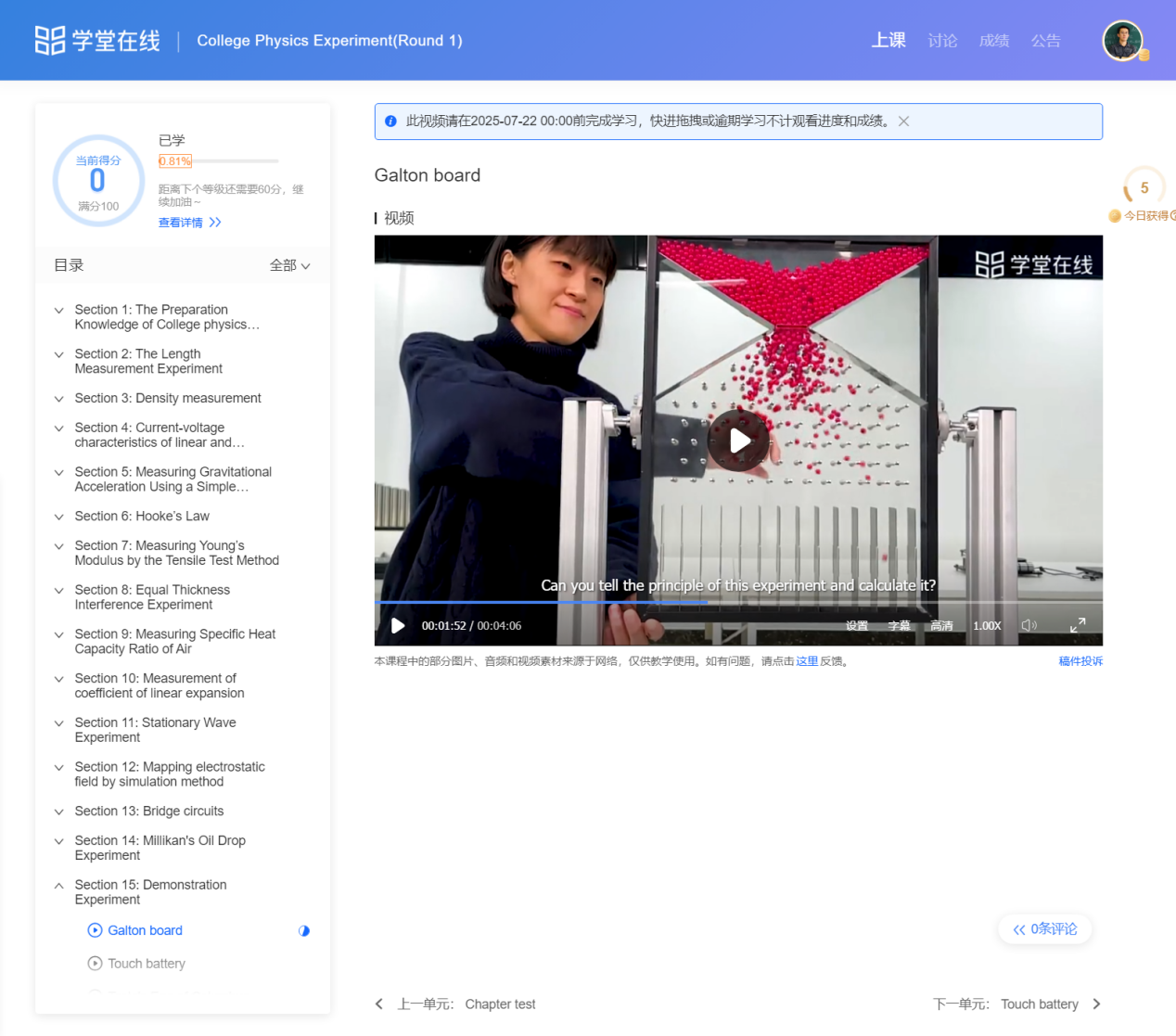Open the 0条评论 comments panel
The width and height of the screenshot is (1176, 1036).
1044,928
